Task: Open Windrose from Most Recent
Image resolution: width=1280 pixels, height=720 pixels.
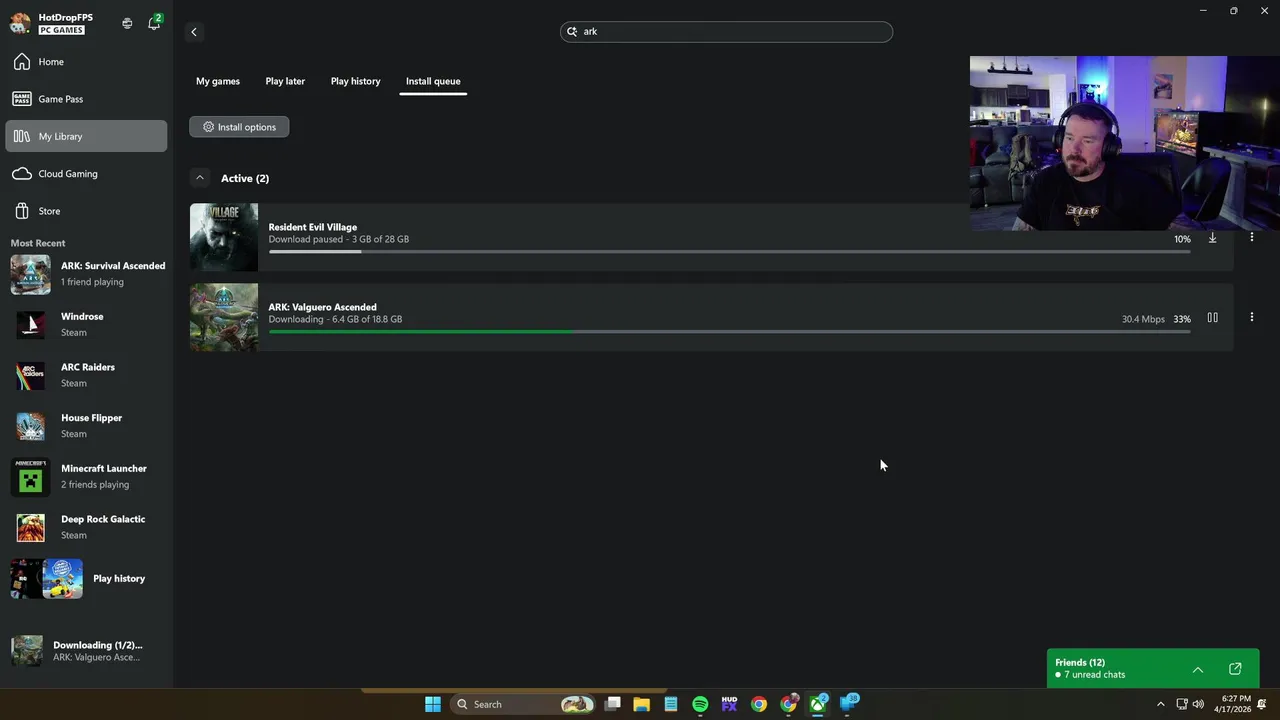Action: [88, 324]
